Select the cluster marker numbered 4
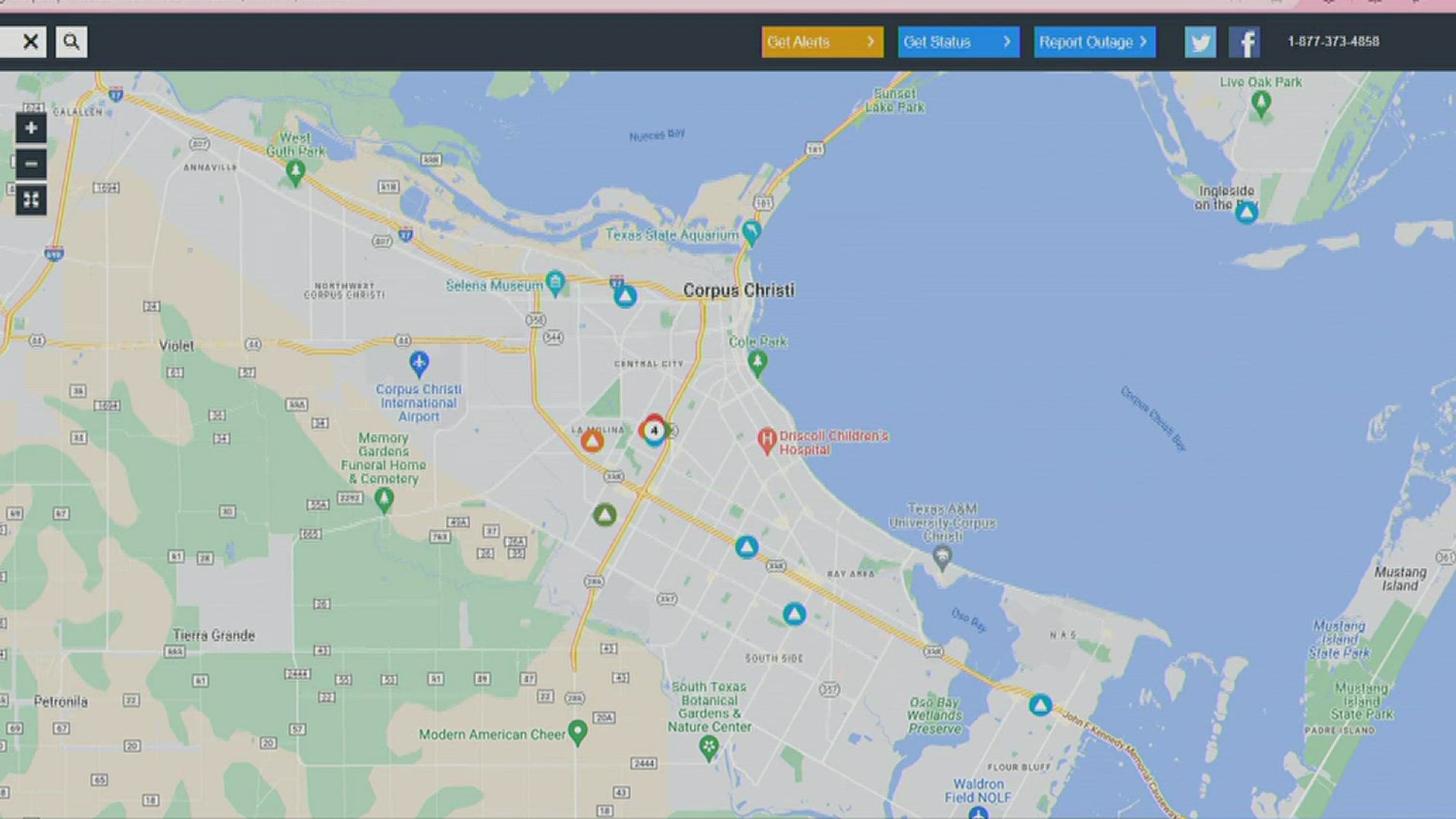 click(x=654, y=431)
